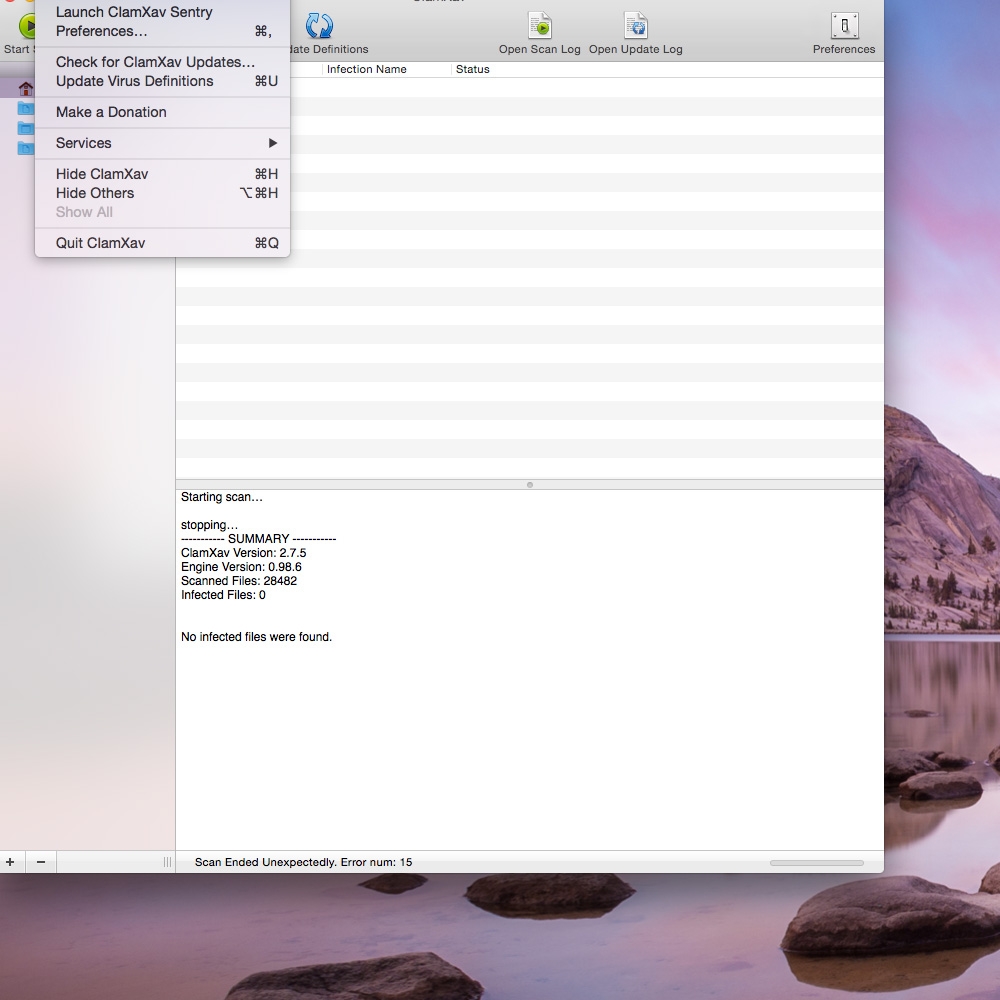The height and width of the screenshot is (1000, 1000).
Task: Click the green Start Scan toolbar icon
Action: [x=27, y=26]
